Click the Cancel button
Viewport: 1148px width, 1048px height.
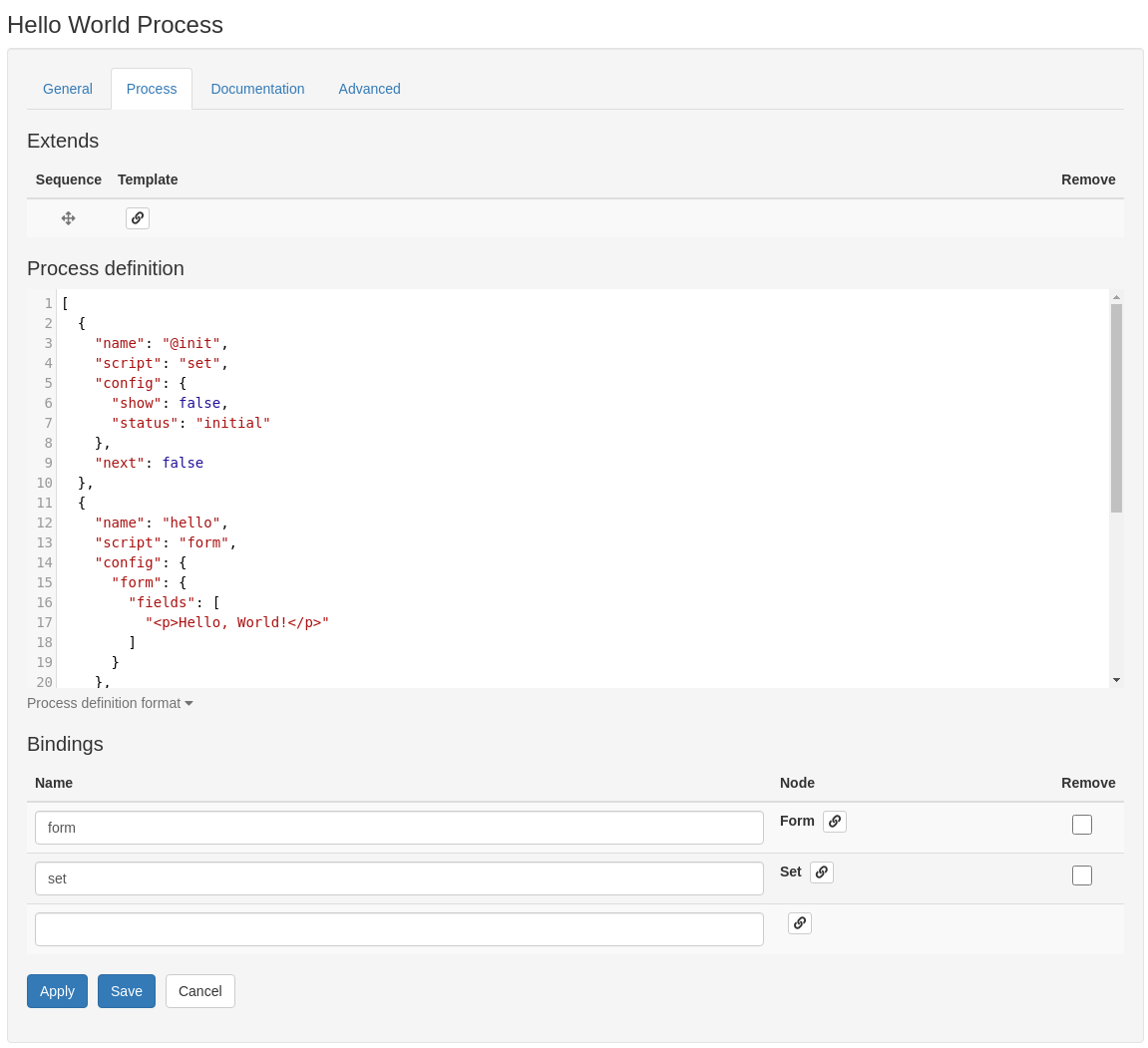199,991
